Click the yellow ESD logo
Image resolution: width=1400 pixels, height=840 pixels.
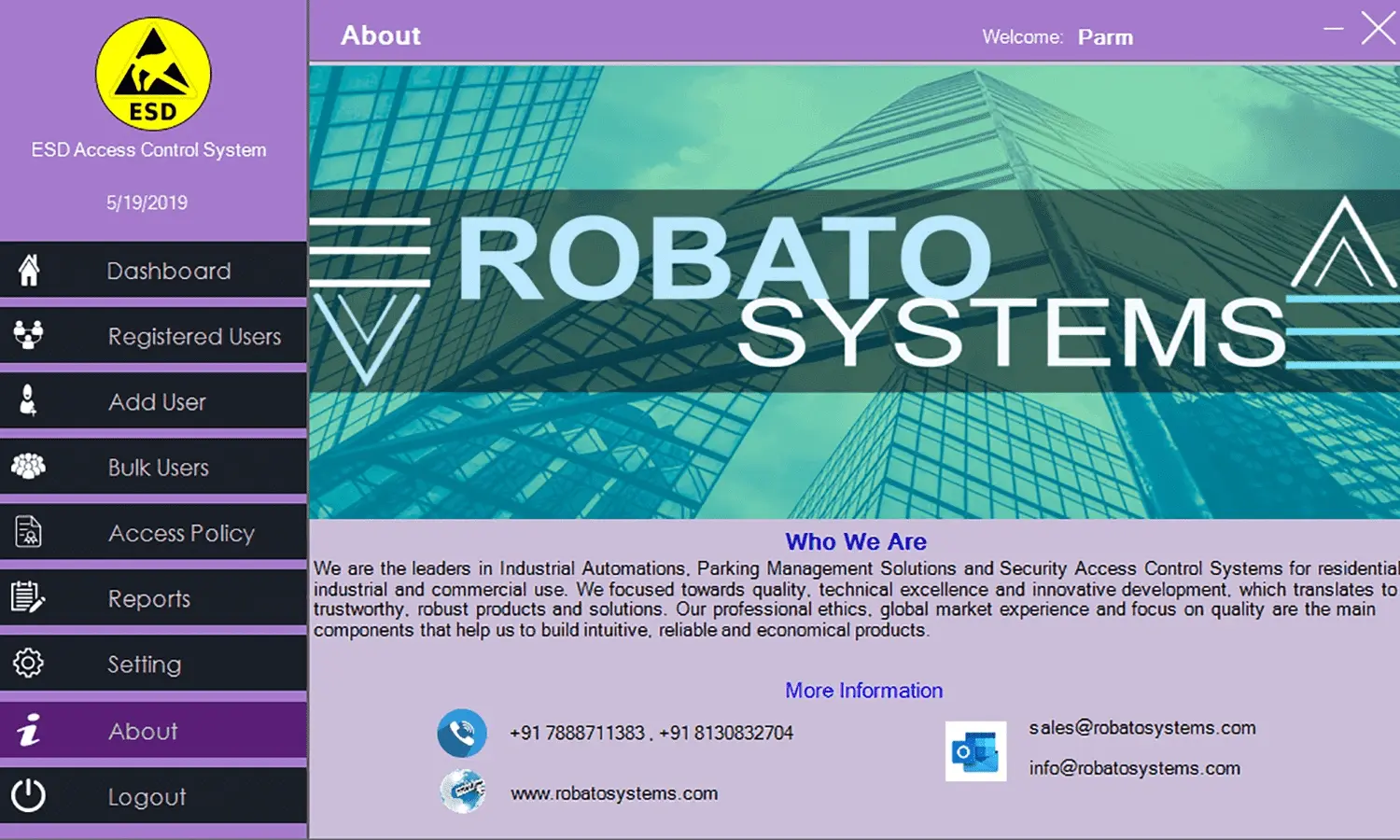[x=153, y=75]
